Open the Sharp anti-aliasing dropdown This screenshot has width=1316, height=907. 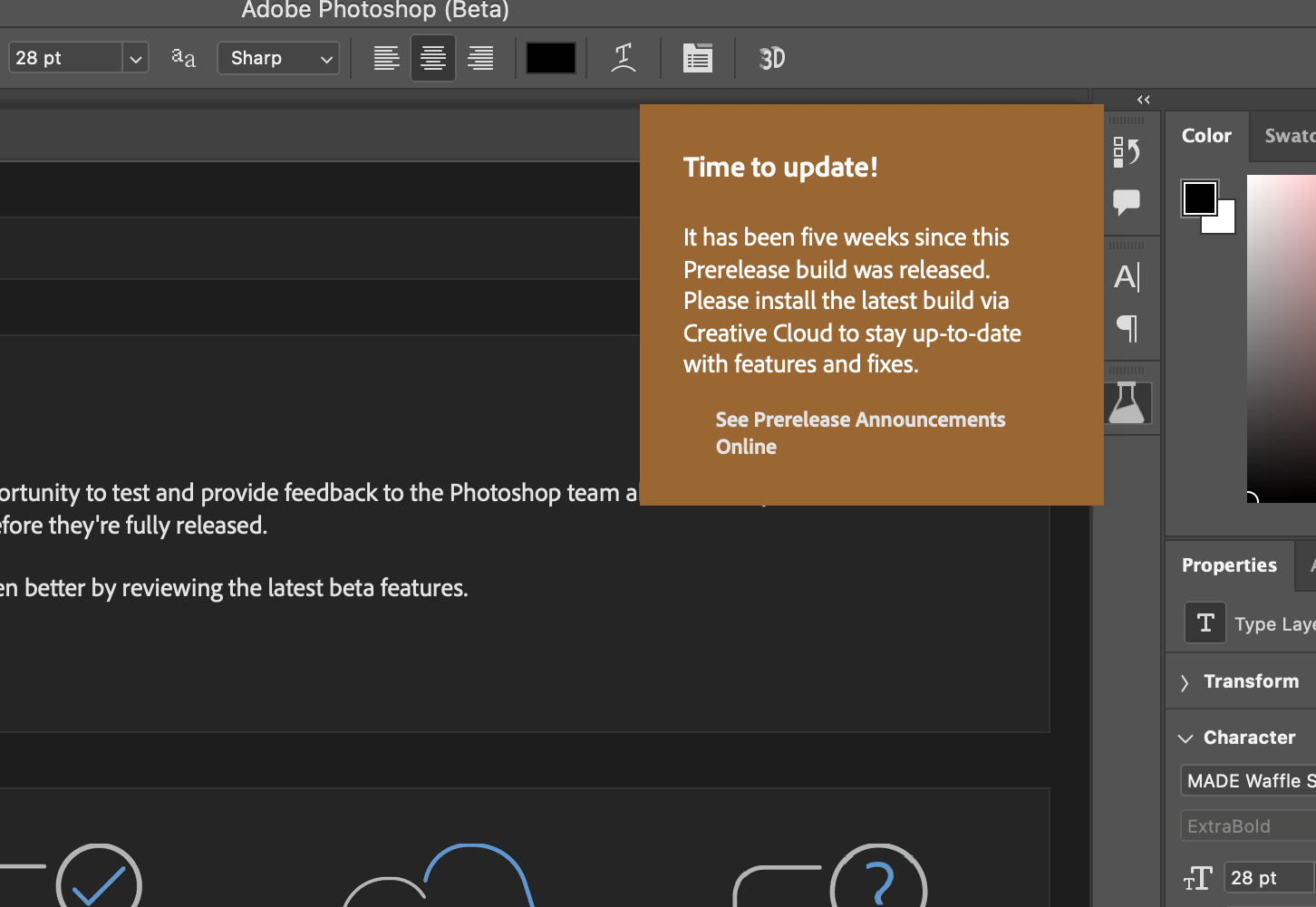coord(278,59)
